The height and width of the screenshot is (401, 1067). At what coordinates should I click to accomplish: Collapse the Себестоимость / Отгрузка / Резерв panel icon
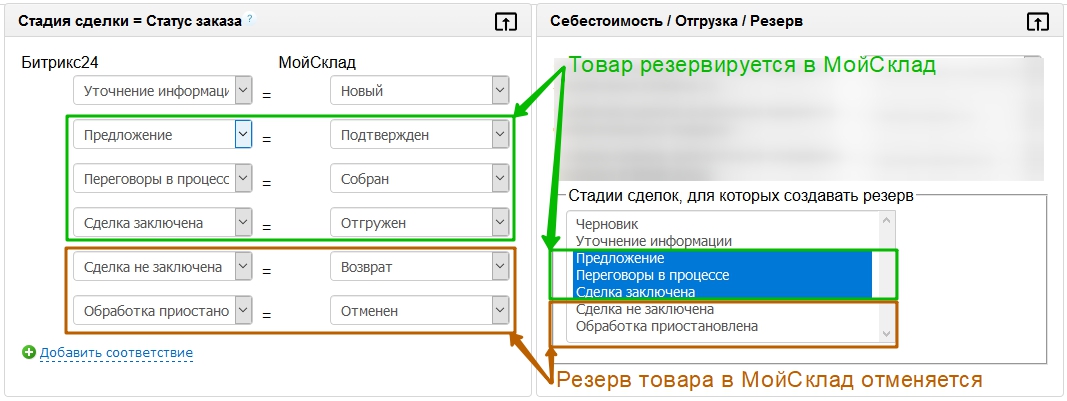pos(1037,22)
